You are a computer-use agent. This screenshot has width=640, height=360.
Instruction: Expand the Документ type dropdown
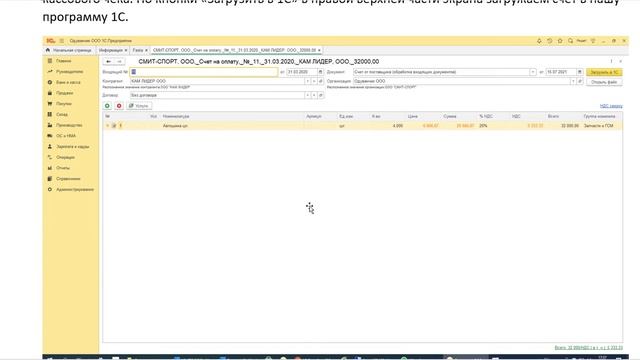pos(533,72)
